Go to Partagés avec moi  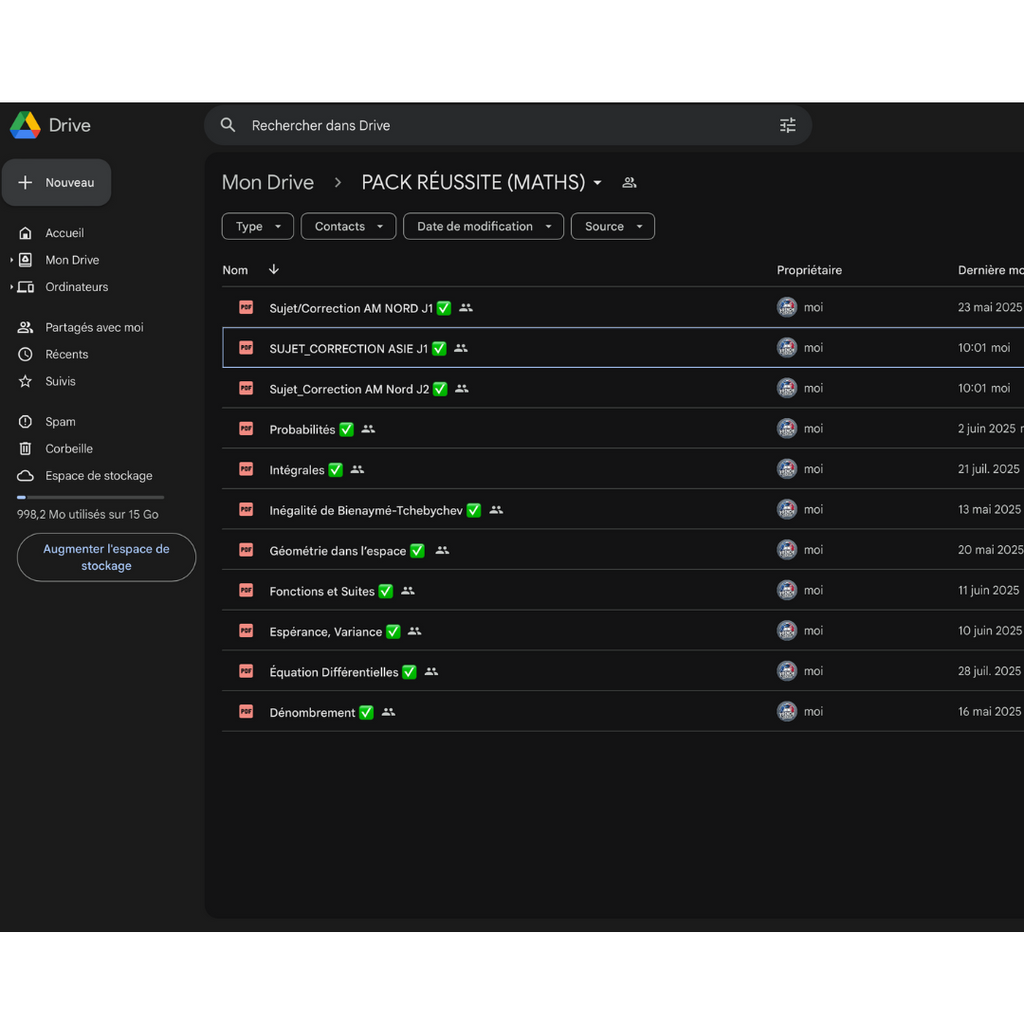pos(94,327)
